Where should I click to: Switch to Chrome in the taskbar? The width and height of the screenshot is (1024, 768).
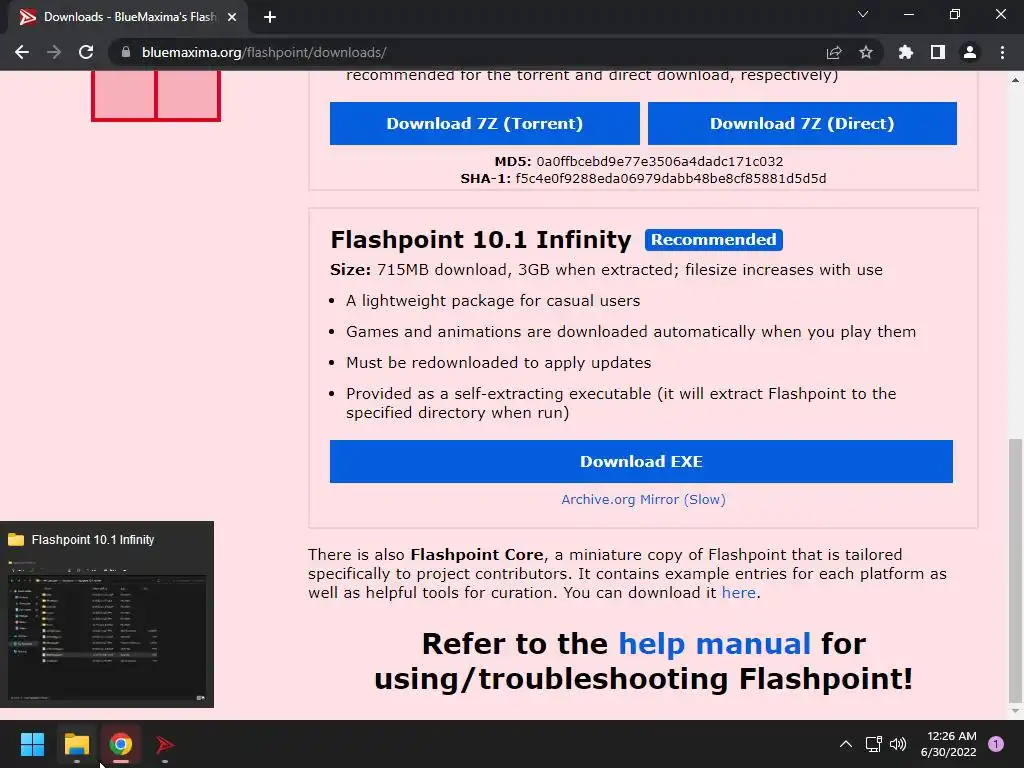[x=121, y=744]
